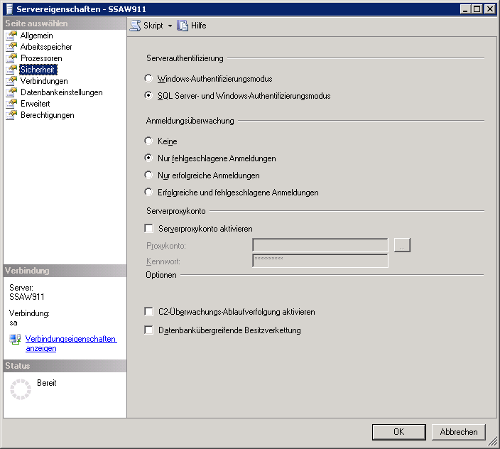The height and width of the screenshot is (449, 500).
Task: Switch to the Arbeitsspeicher page
Action: 46,47
